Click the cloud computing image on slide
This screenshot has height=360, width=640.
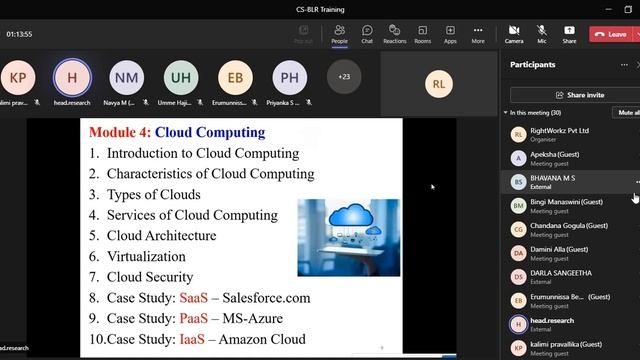[349, 238]
